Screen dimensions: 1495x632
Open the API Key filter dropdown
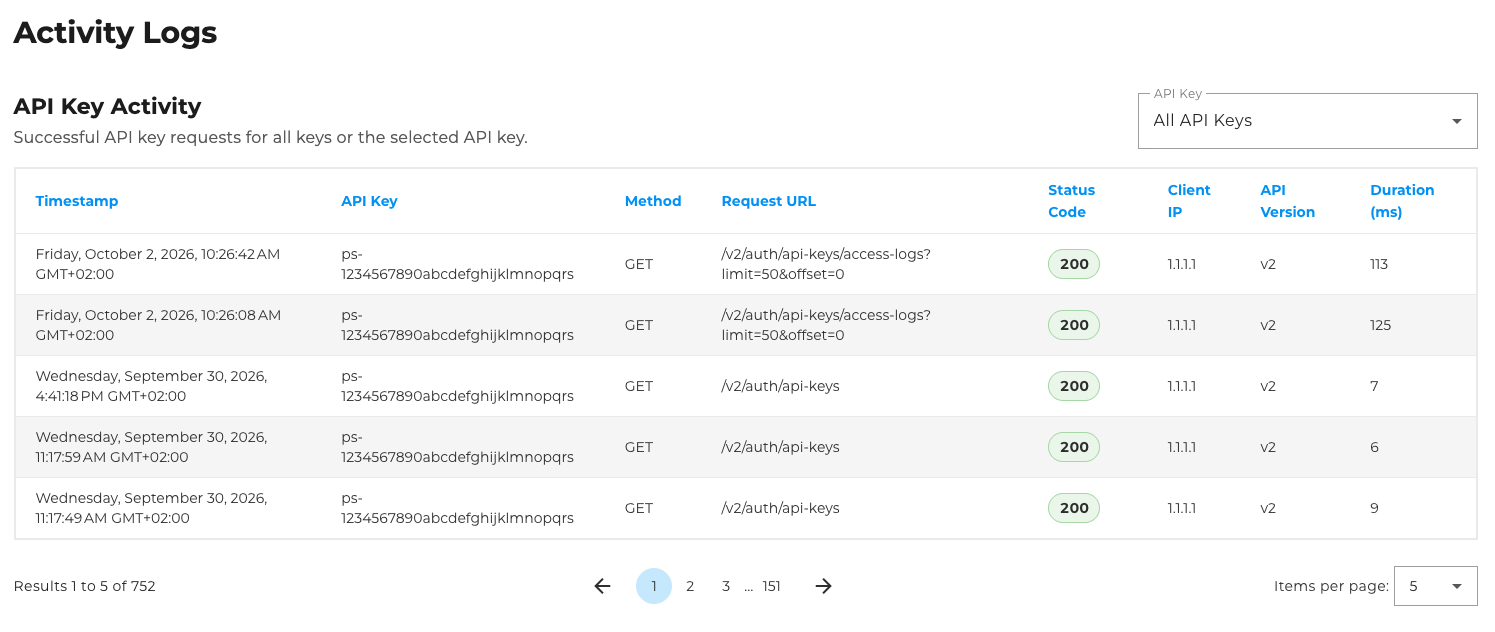pos(1307,121)
